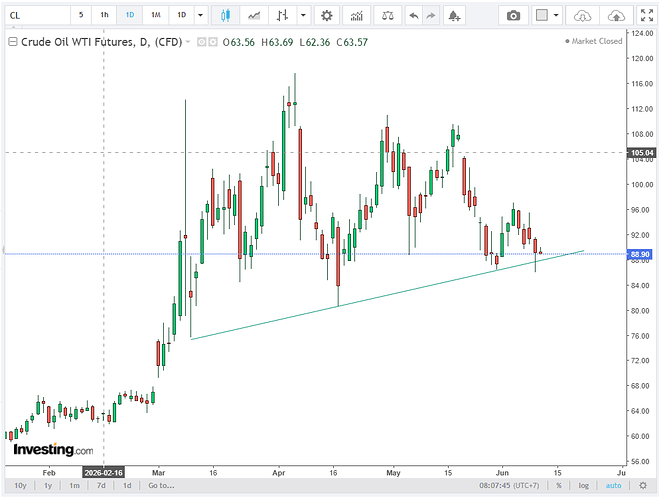The width and height of the screenshot is (659, 500).
Task: Toggle percent scale
Action: pos(559,485)
